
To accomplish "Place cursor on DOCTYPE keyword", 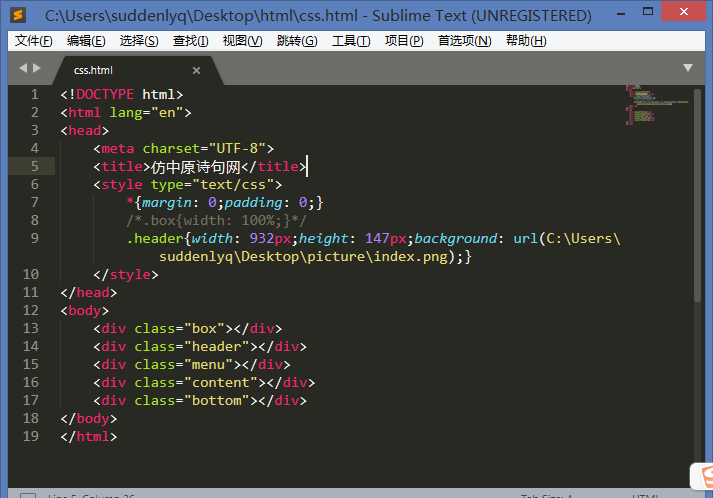I will point(105,95).
